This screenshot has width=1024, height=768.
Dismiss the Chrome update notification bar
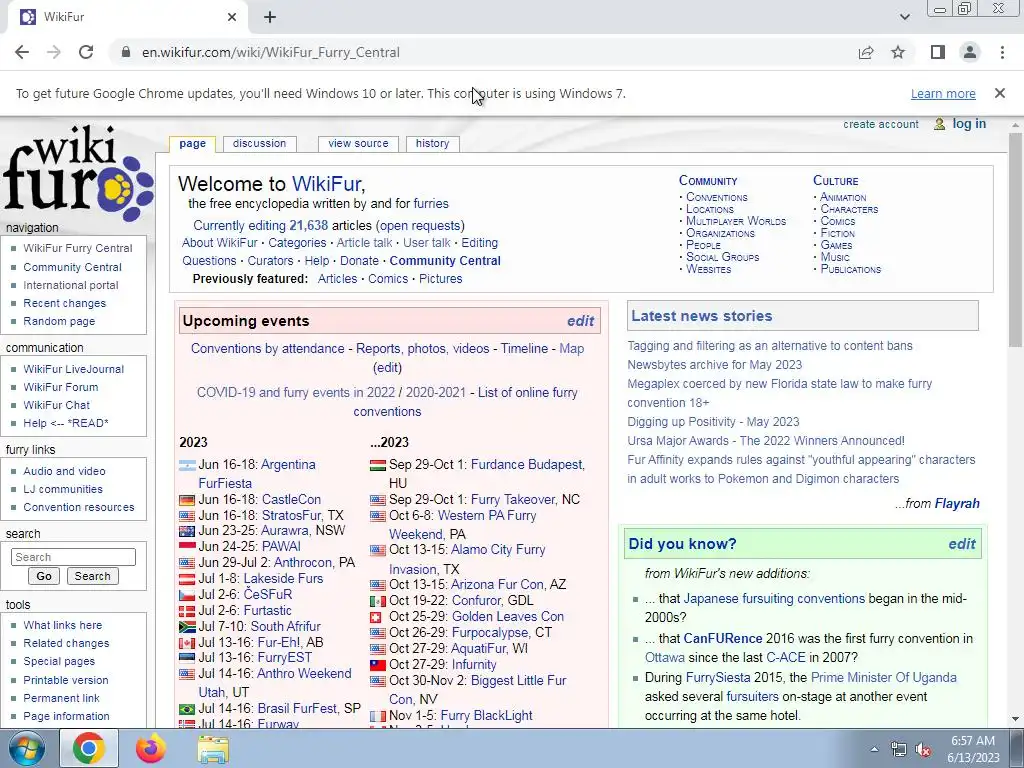tap(999, 93)
